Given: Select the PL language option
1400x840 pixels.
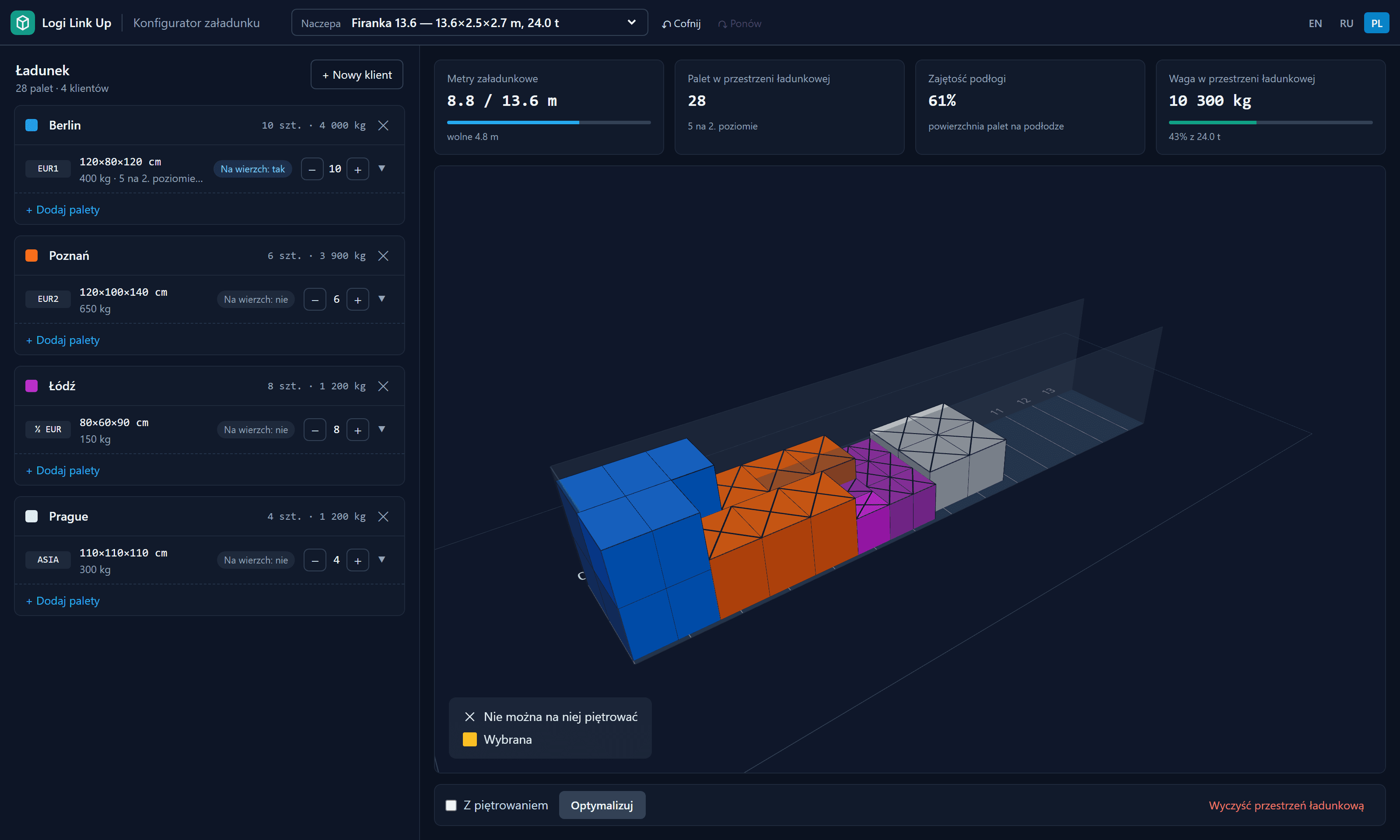Looking at the screenshot, I should [1376, 23].
